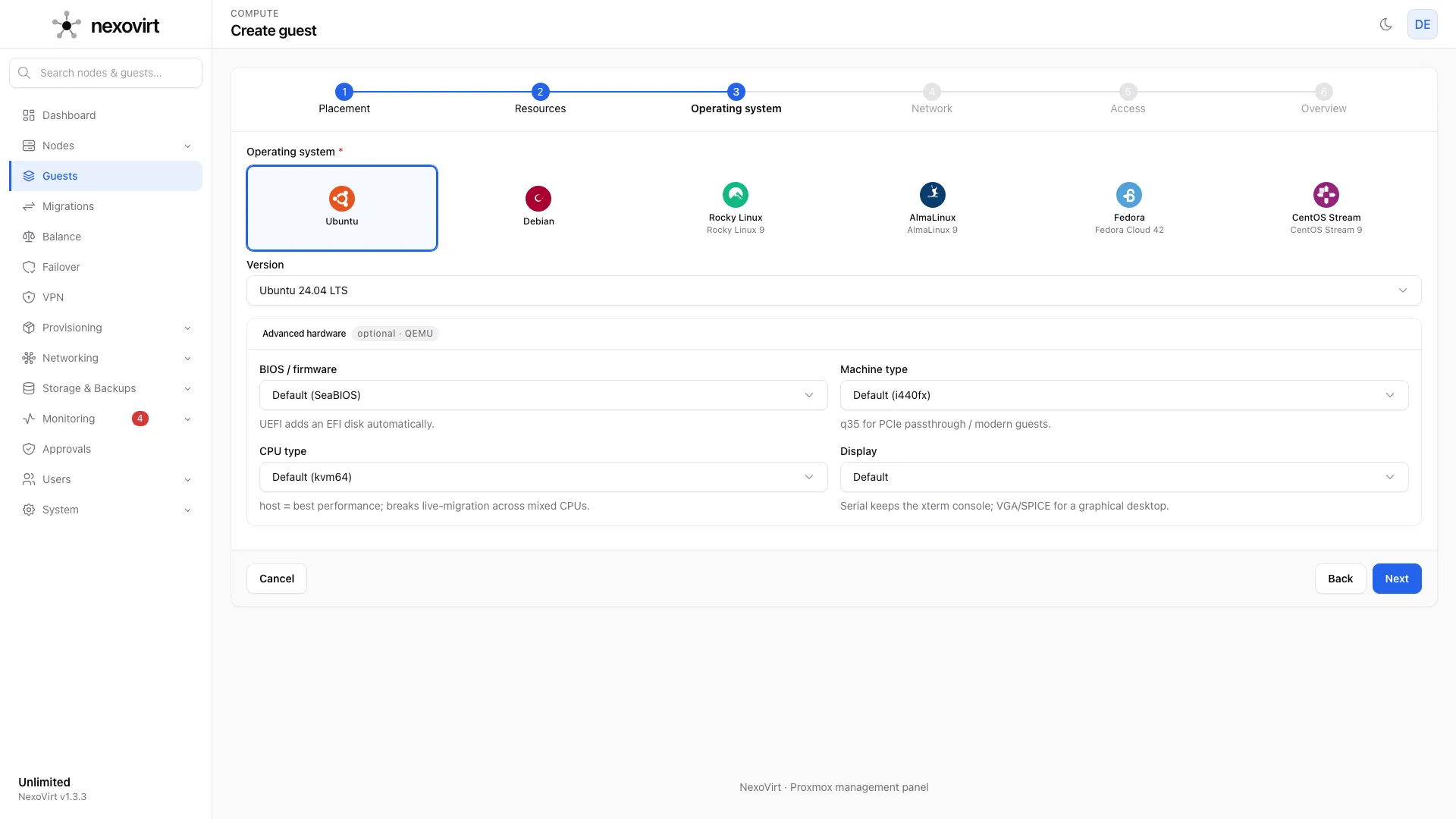Open VPN via its shield icon

pyautogui.click(x=29, y=297)
